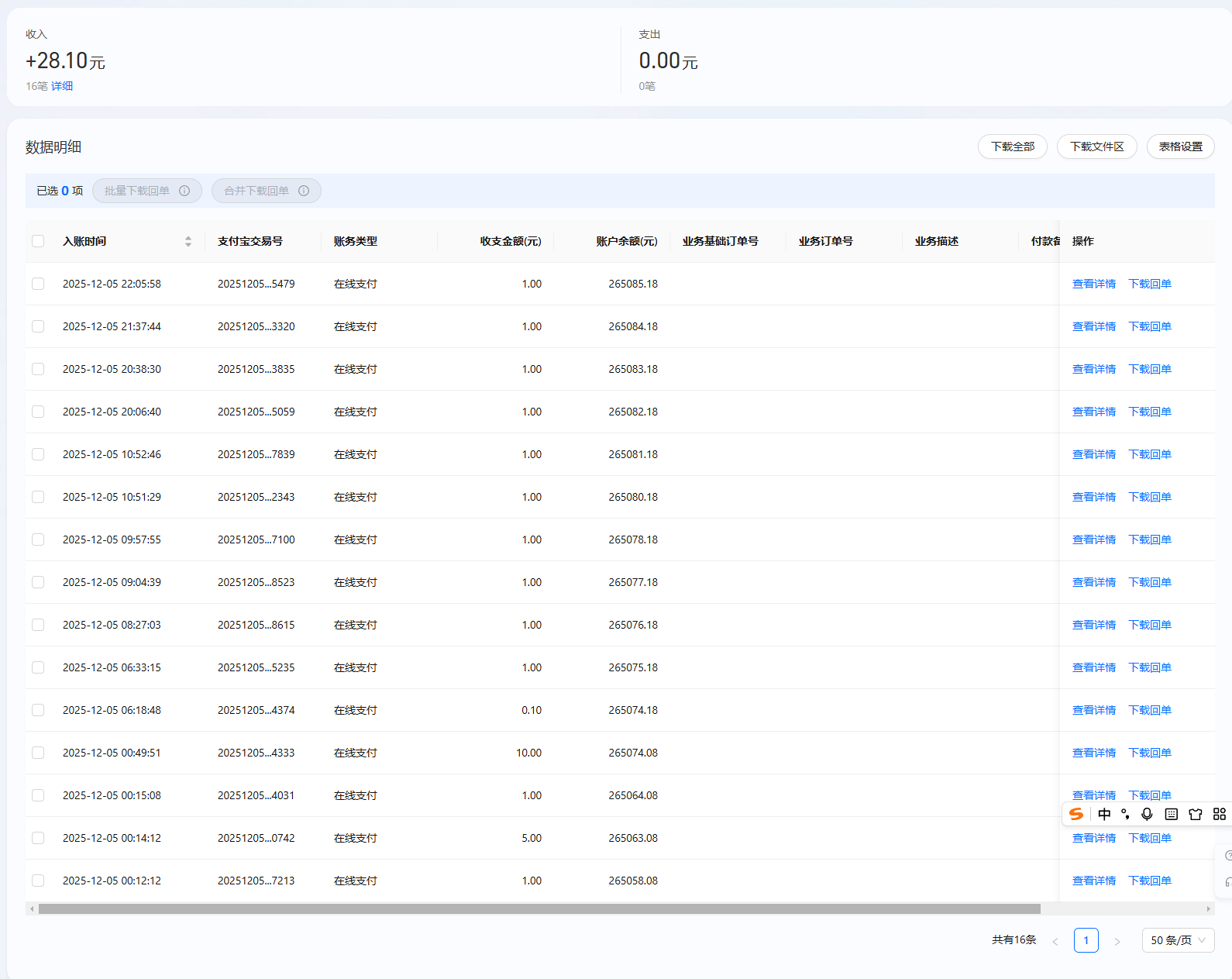Open the IME skin shirt icon

click(1196, 814)
